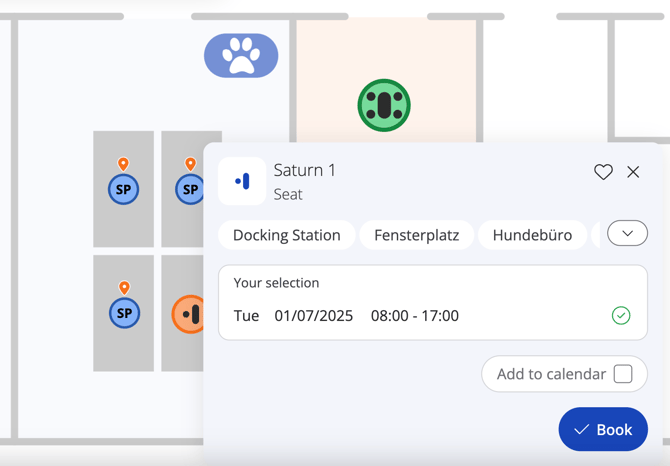Enable the Add to calendar checkbox
The width and height of the screenshot is (670, 466).
pyautogui.click(x=623, y=374)
